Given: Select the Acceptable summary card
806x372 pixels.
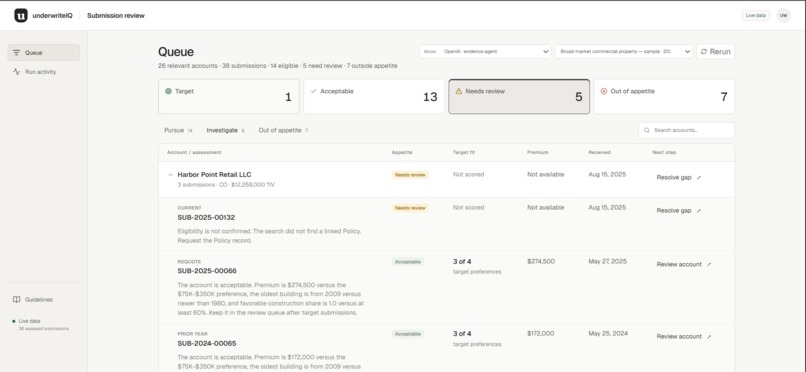Looking at the screenshot, I should tap(374, 97).
